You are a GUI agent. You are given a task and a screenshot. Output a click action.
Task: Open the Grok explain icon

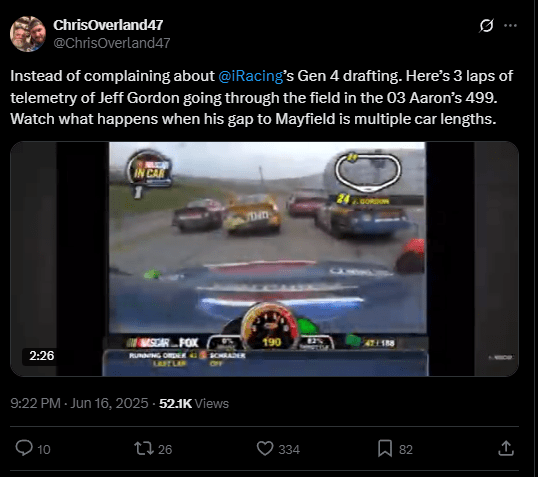coord(486,25)
